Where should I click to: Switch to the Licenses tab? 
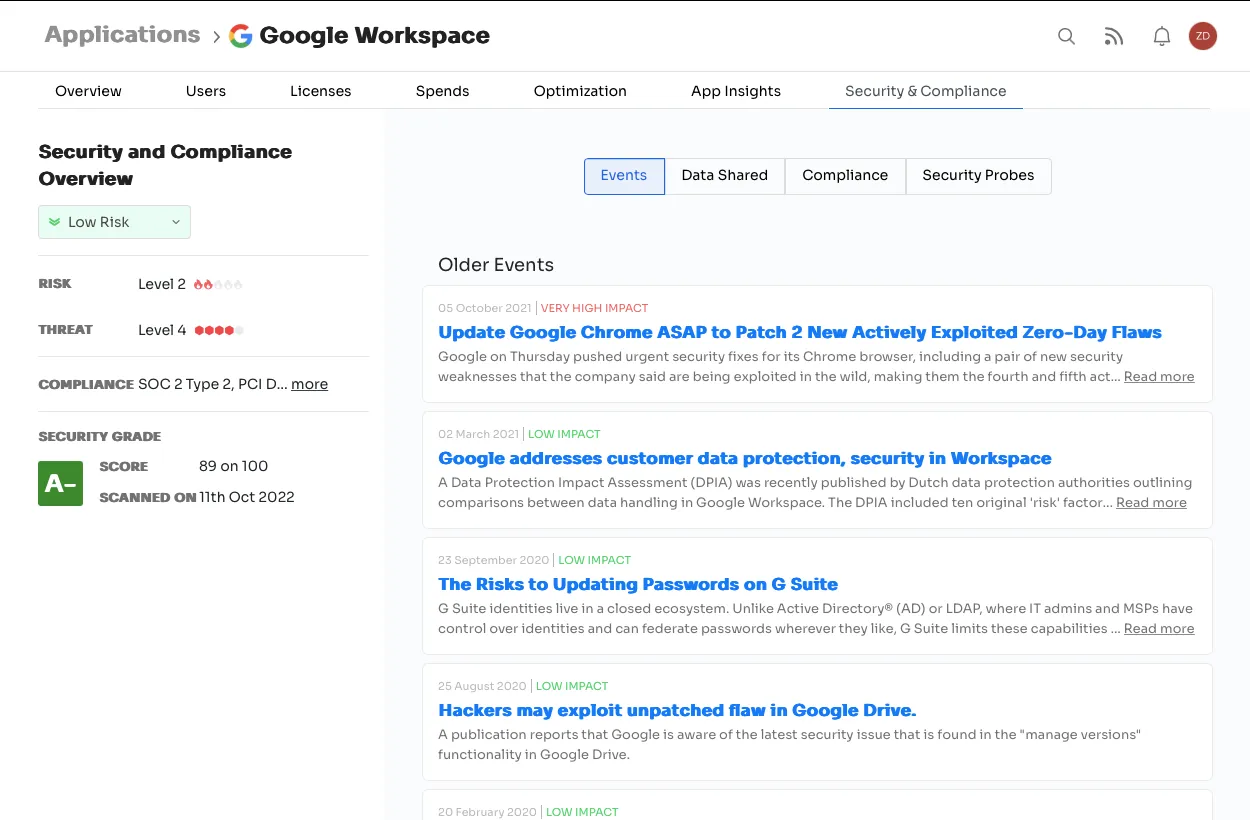(321, 91)
